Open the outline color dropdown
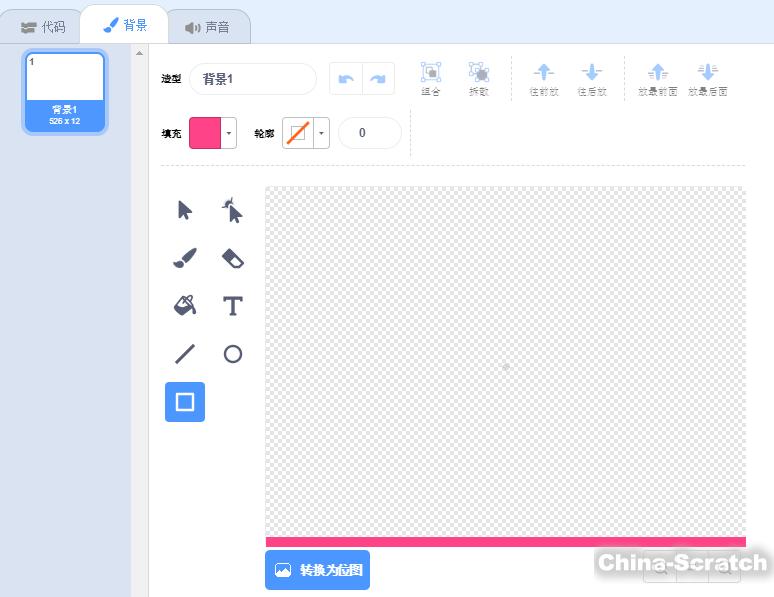The width and height of the screenshot is (774, 597). (x=321, y=133)
